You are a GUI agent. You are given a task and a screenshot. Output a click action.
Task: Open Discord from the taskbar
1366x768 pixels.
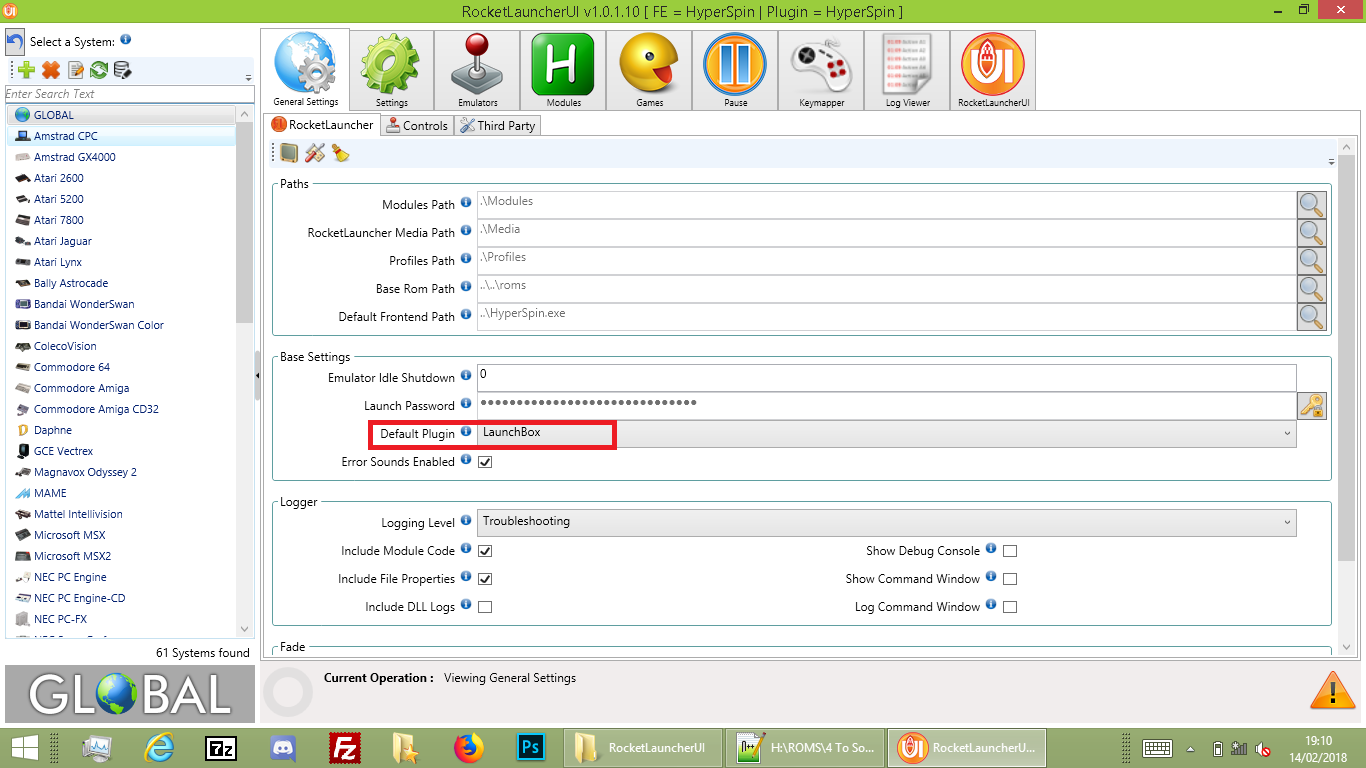point(283,748)
